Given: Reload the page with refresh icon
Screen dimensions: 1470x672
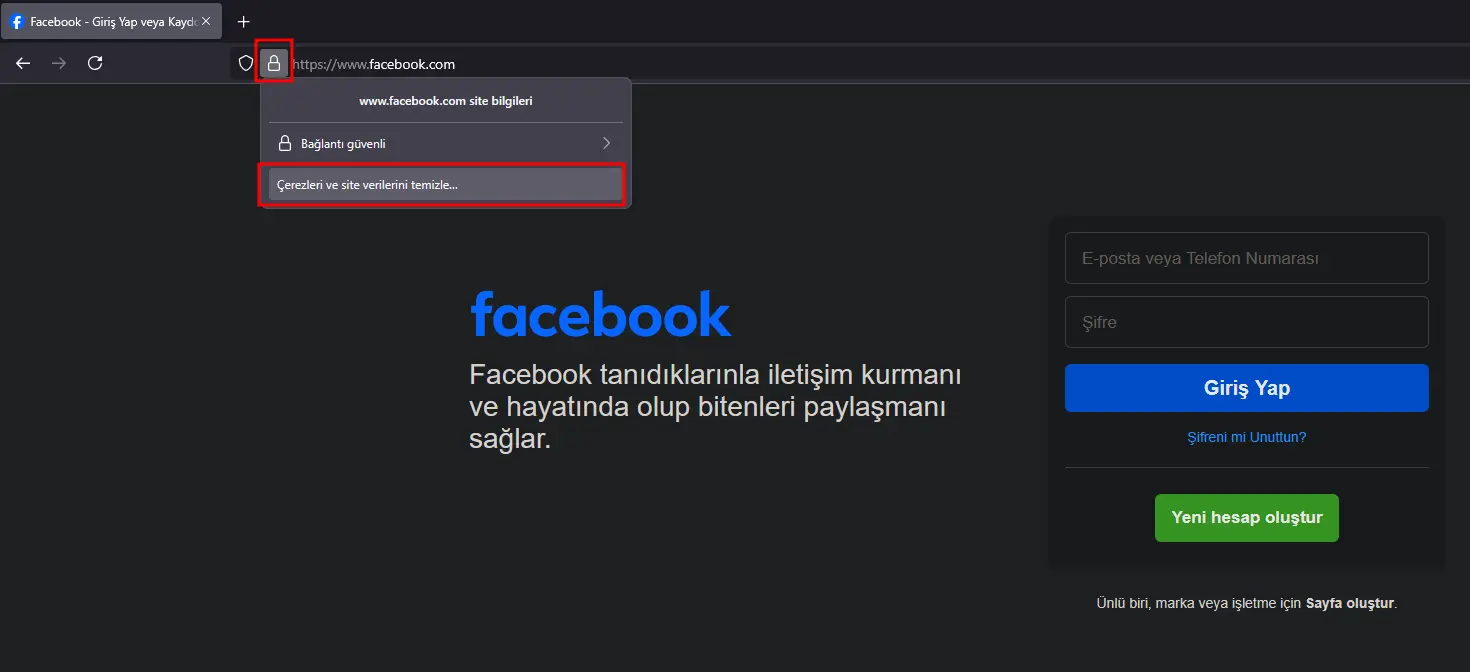Looking at the screenshot, I should [x=95, y=63].
